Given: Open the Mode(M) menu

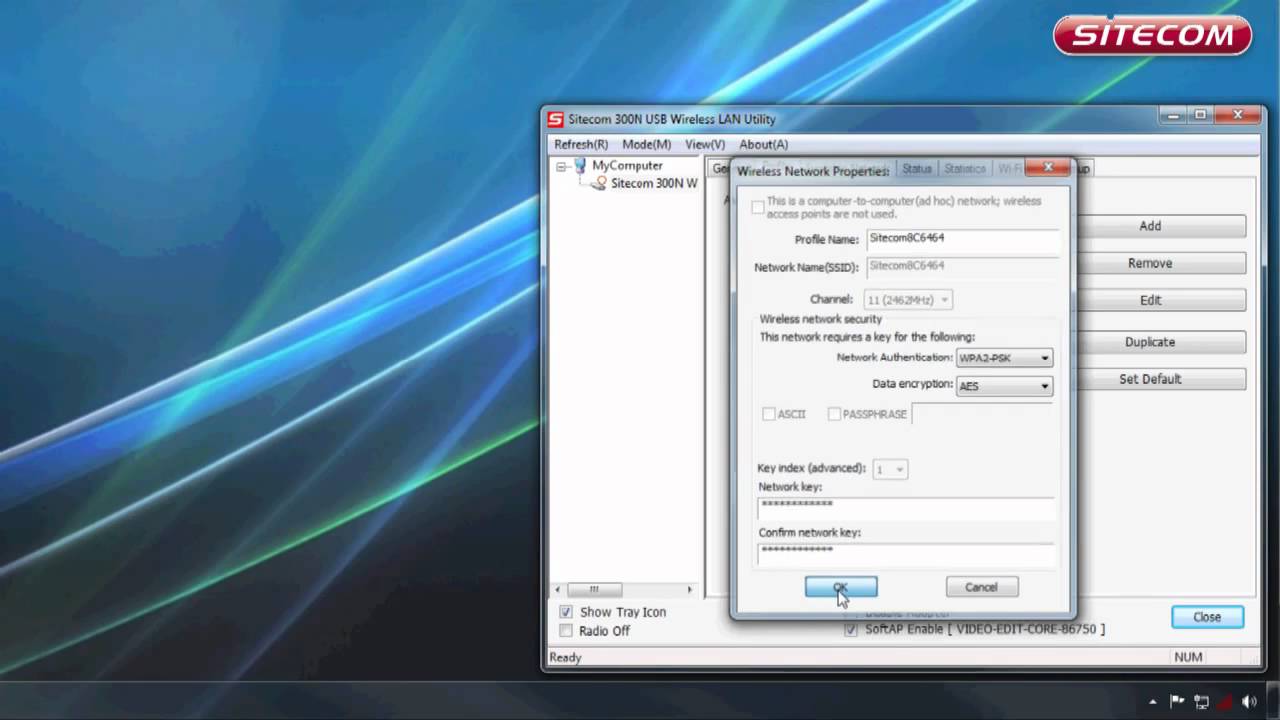Looking at the screenshot, I should (x=646, y=145).
